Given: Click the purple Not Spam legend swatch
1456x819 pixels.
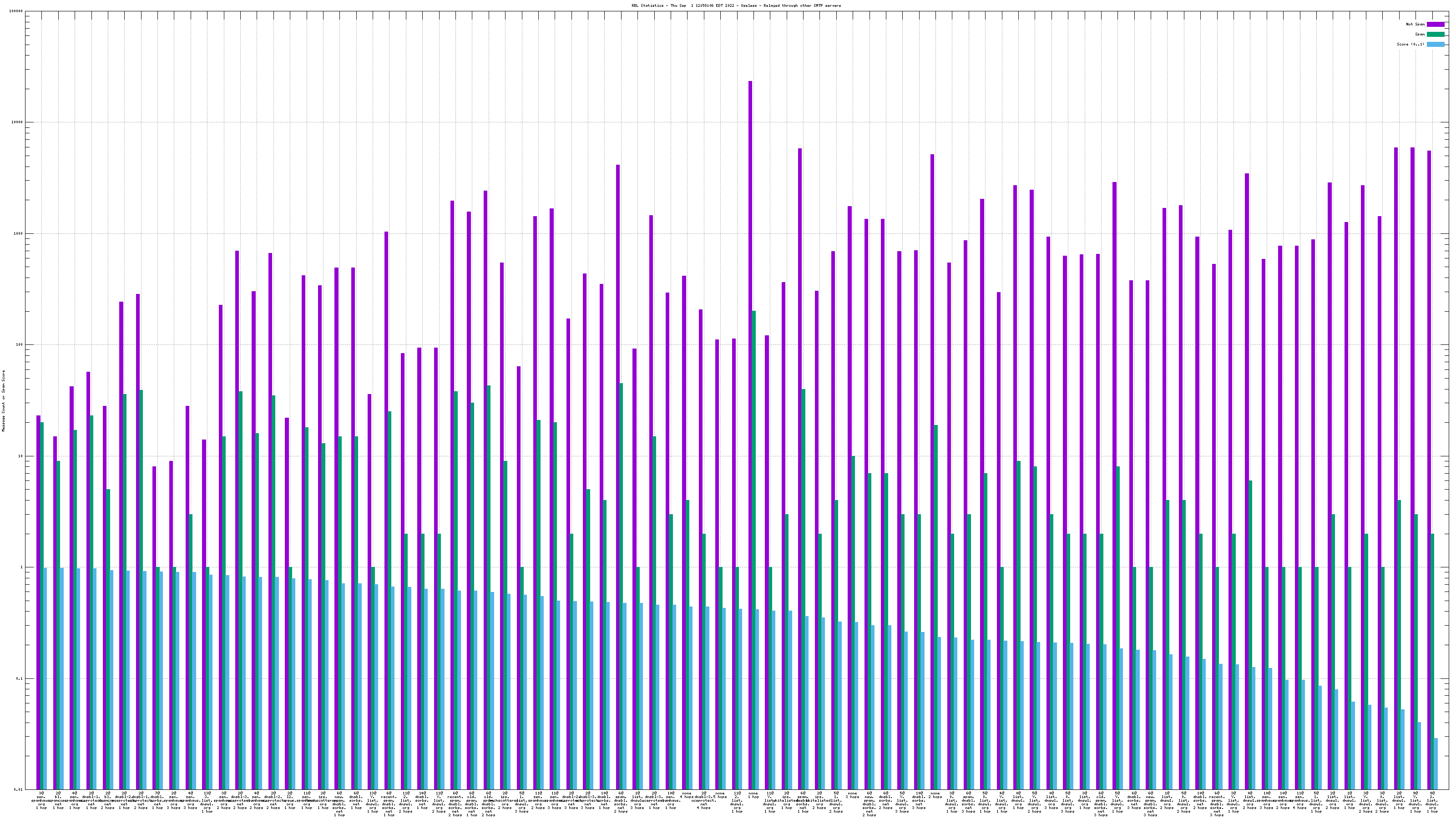Looking at the screenshot, I should click(1436, 24).
